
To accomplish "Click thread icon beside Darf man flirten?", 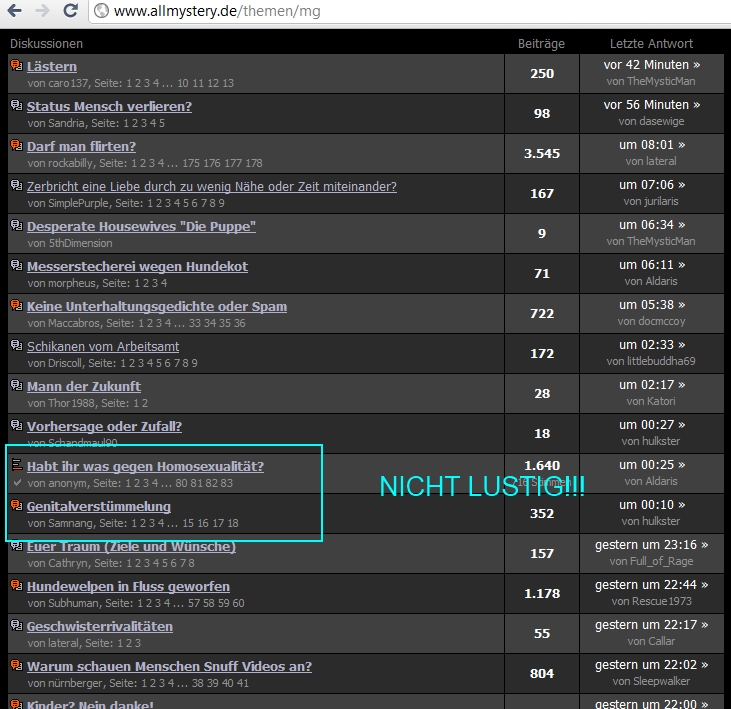I will 16,145.
